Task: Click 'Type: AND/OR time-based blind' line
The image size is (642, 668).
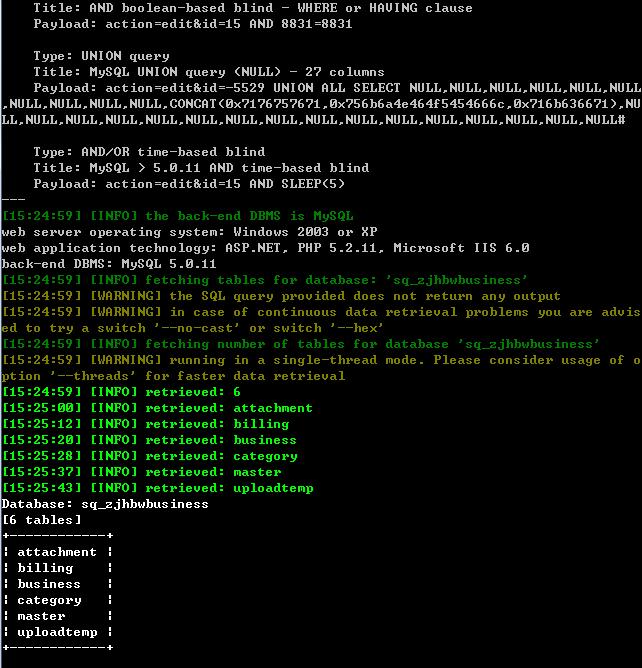Action: coord(149,152)
